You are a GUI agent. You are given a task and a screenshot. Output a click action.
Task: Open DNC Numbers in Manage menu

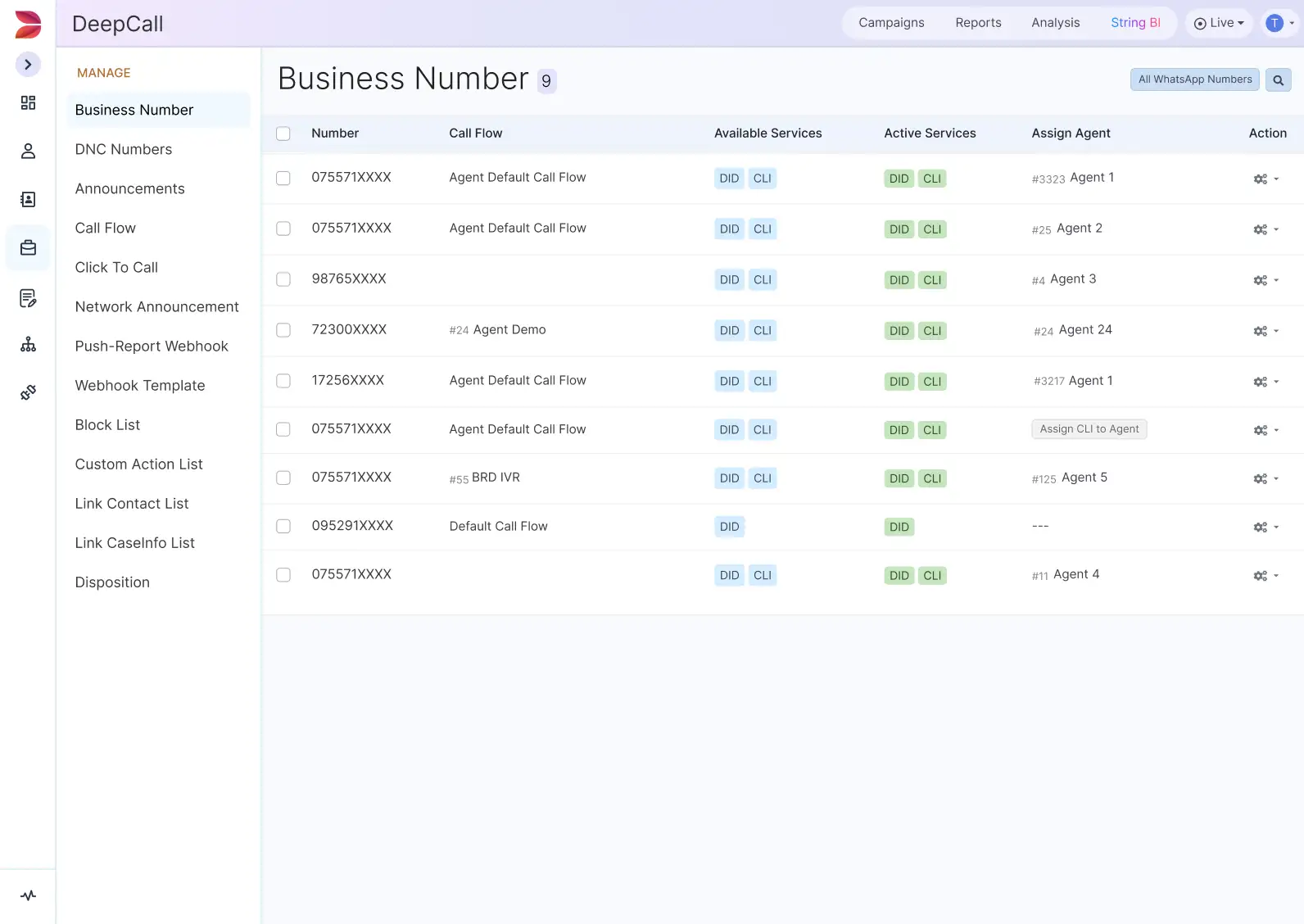(x=124, y=149)
